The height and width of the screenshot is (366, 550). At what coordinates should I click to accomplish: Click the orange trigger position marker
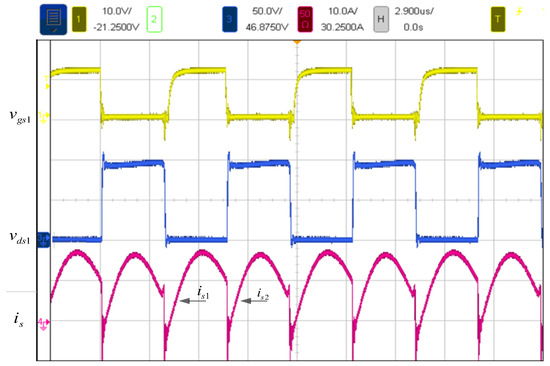pyautogui.click(x=297, y=42)
